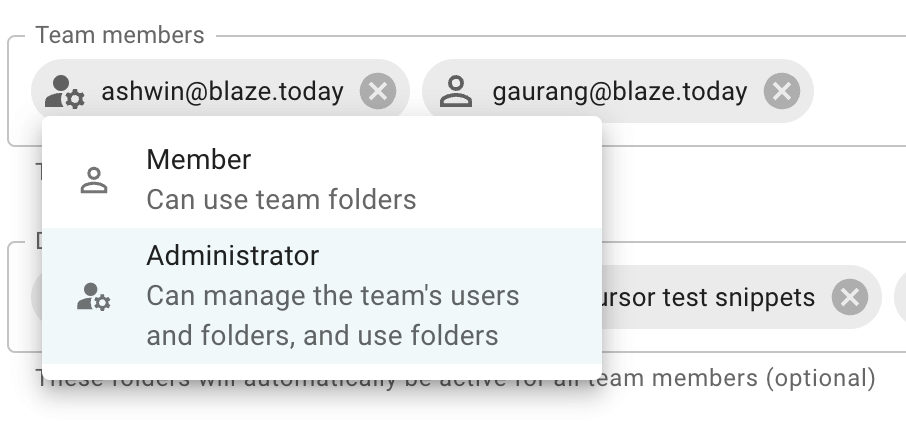Remove gaurang@blaze.today from team members
This screenshot has width=906, height=436.
coord(781,92)
